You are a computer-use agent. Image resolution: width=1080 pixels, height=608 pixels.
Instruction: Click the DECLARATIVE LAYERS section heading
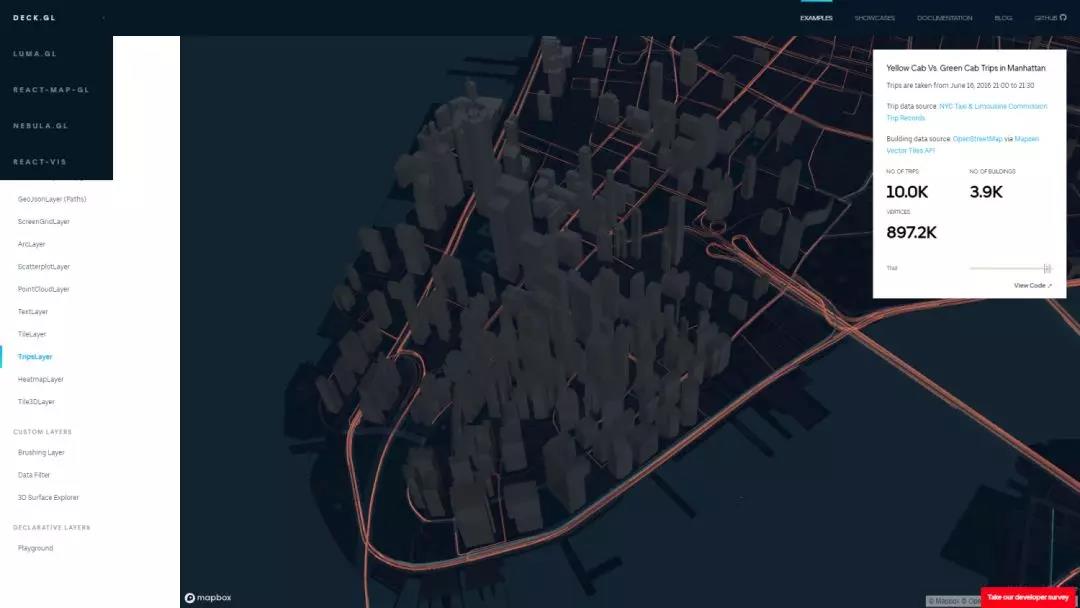52,528
